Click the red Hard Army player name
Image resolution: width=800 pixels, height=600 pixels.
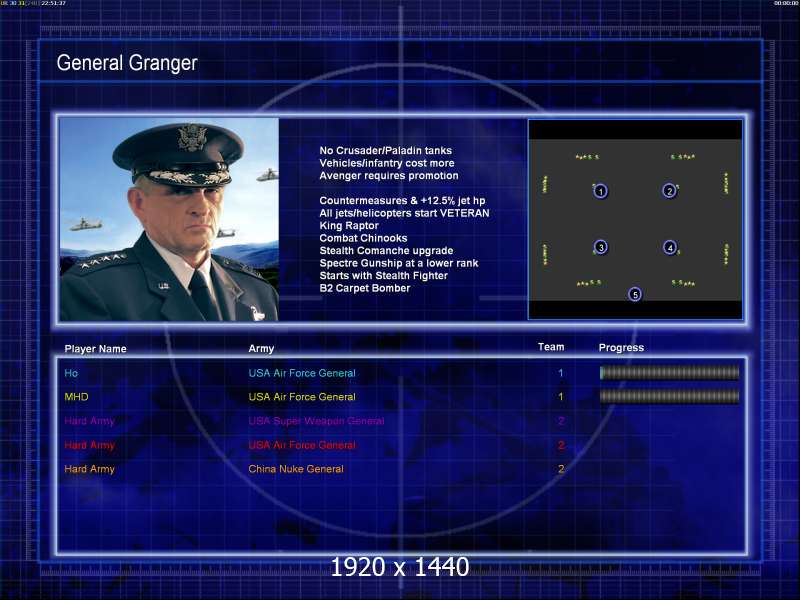pyautogui.click(x=89, y=445)
